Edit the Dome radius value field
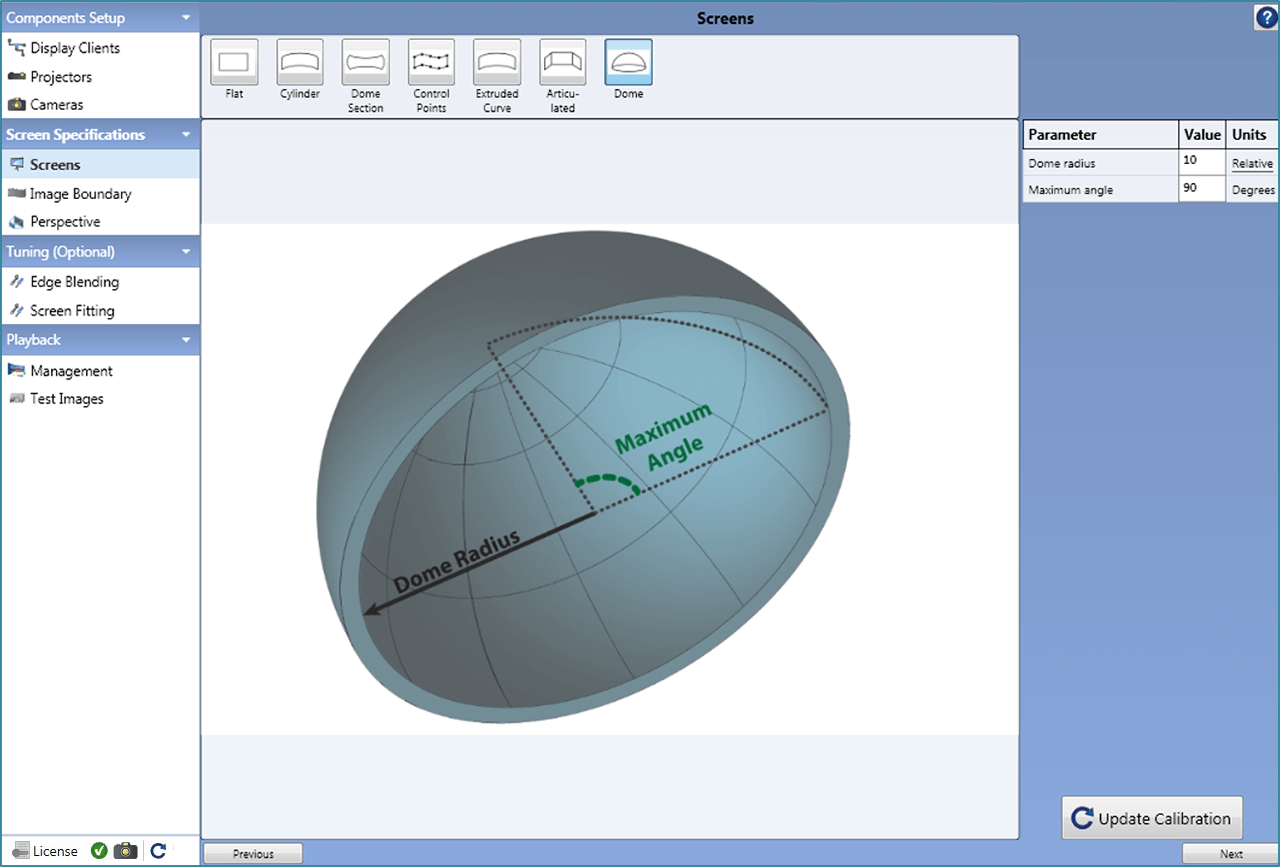The width and height of the screenshot is (1280, 867). pyautogui.click(x=1202, y=162)
